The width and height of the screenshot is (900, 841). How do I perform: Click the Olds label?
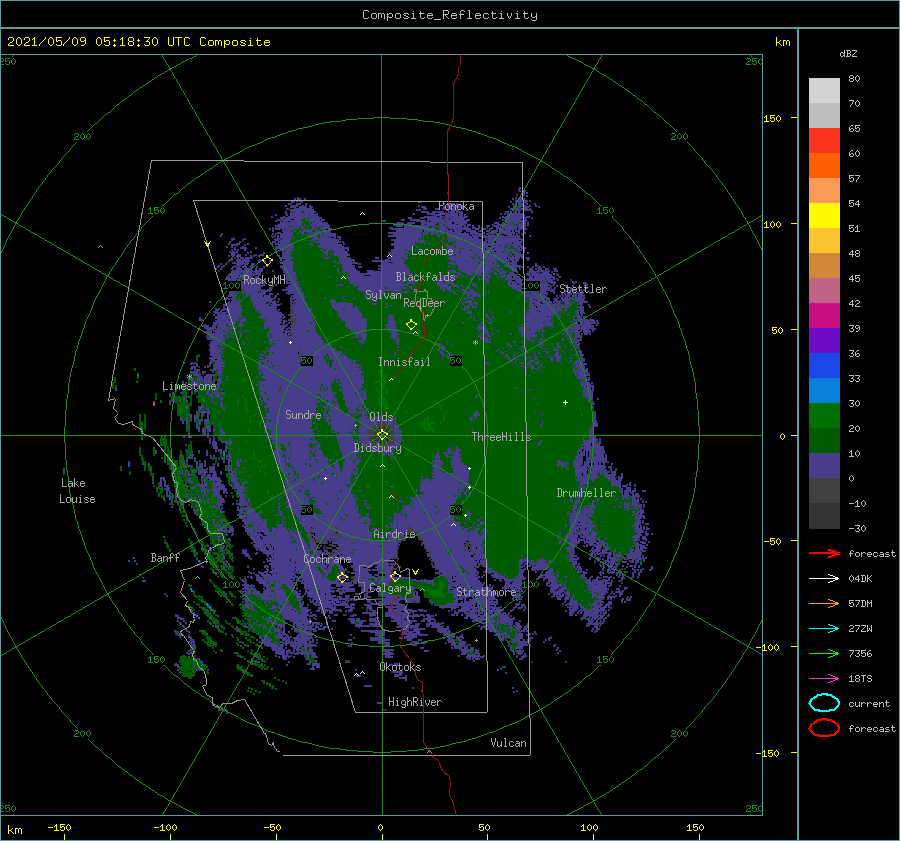pos(381,417)
